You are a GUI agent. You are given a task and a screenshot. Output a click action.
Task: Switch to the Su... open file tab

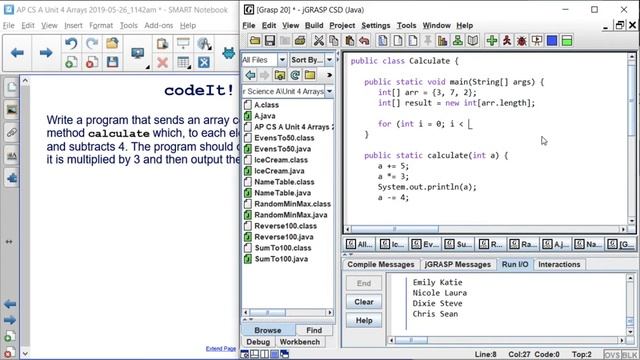(458, 244)
